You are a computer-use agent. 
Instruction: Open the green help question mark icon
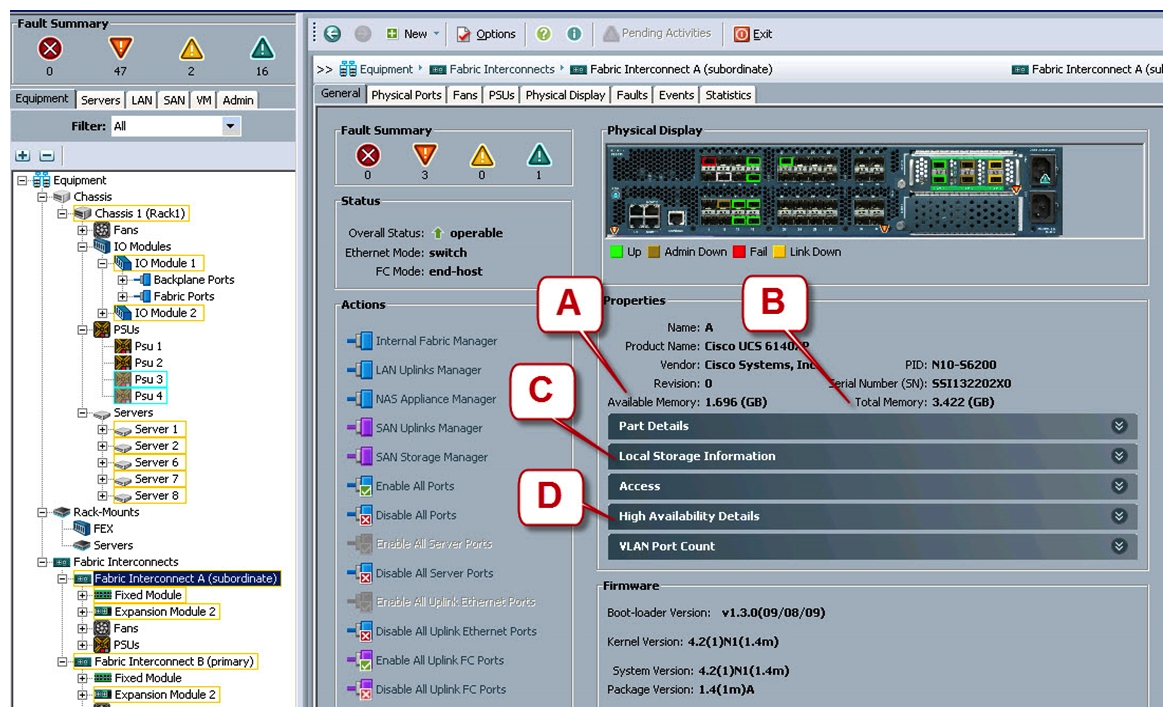pos(543,34)
